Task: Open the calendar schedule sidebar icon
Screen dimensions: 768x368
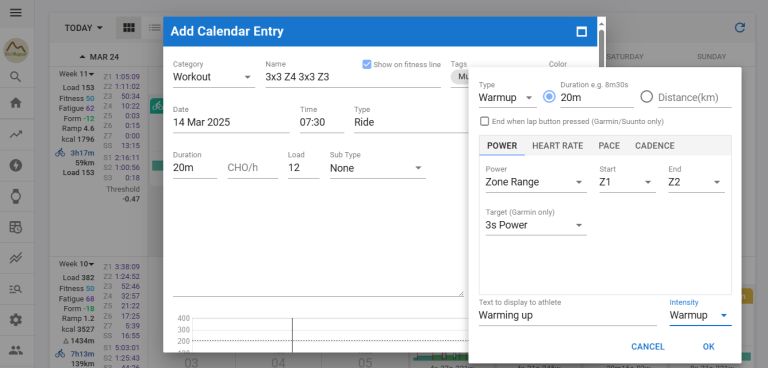Action: (16, 227)
